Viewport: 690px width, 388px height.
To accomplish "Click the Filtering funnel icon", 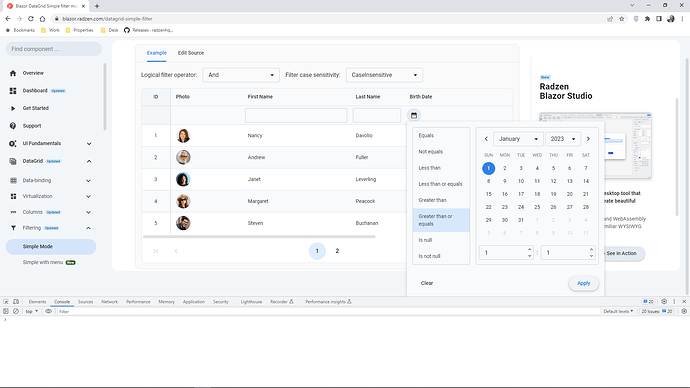I will coord(13,228).
